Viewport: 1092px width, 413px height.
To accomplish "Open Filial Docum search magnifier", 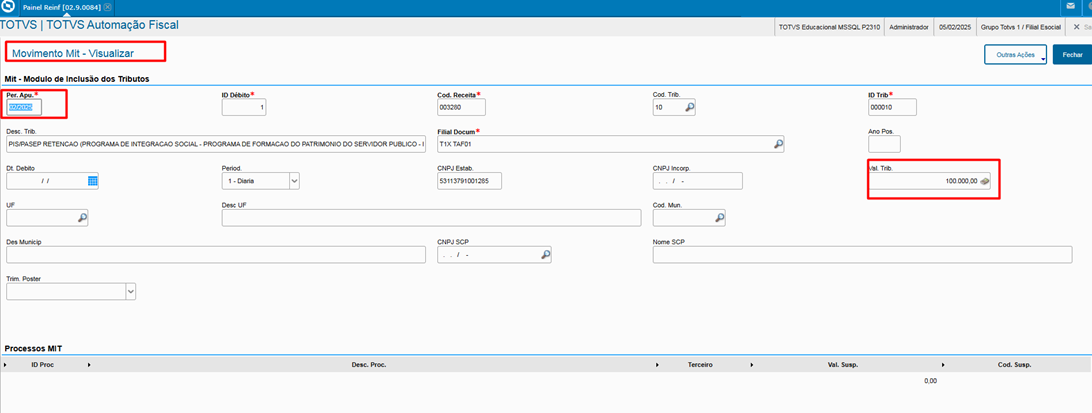I will 778,144.
